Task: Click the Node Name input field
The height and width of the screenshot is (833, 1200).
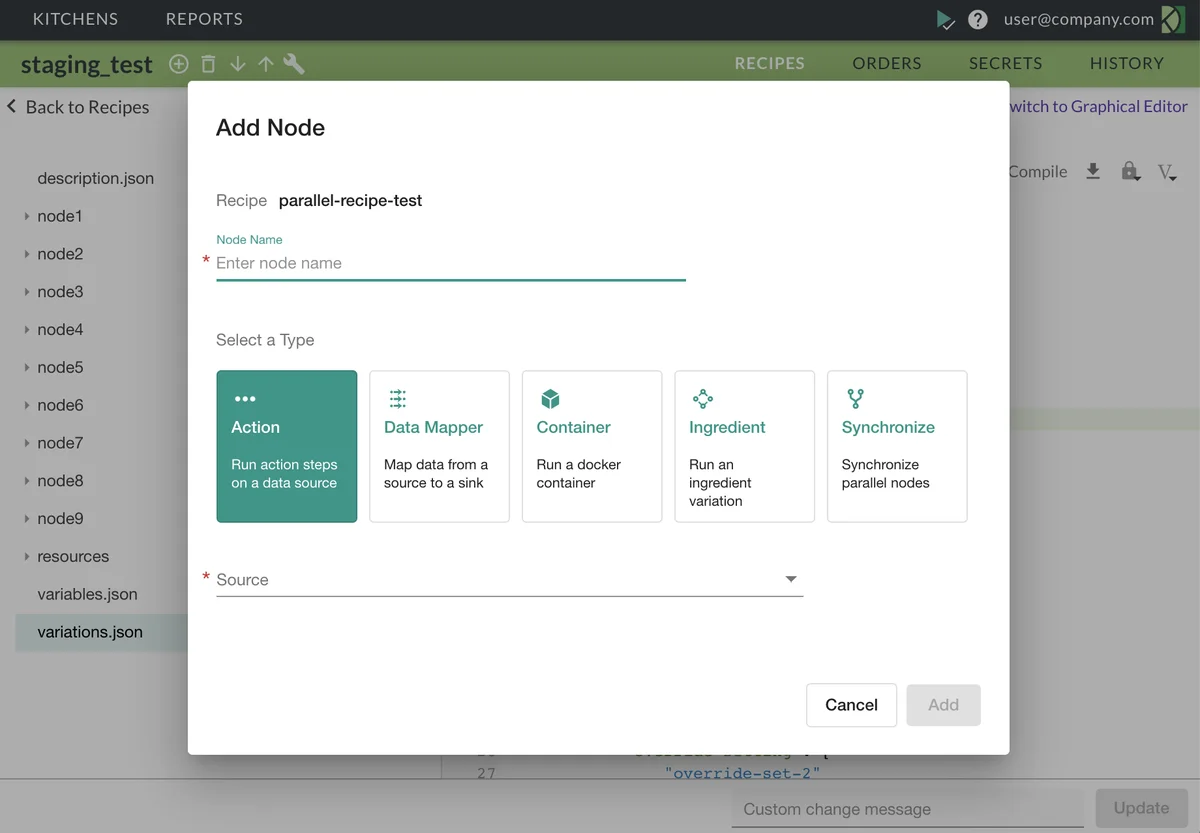Action: pos(450,263)
